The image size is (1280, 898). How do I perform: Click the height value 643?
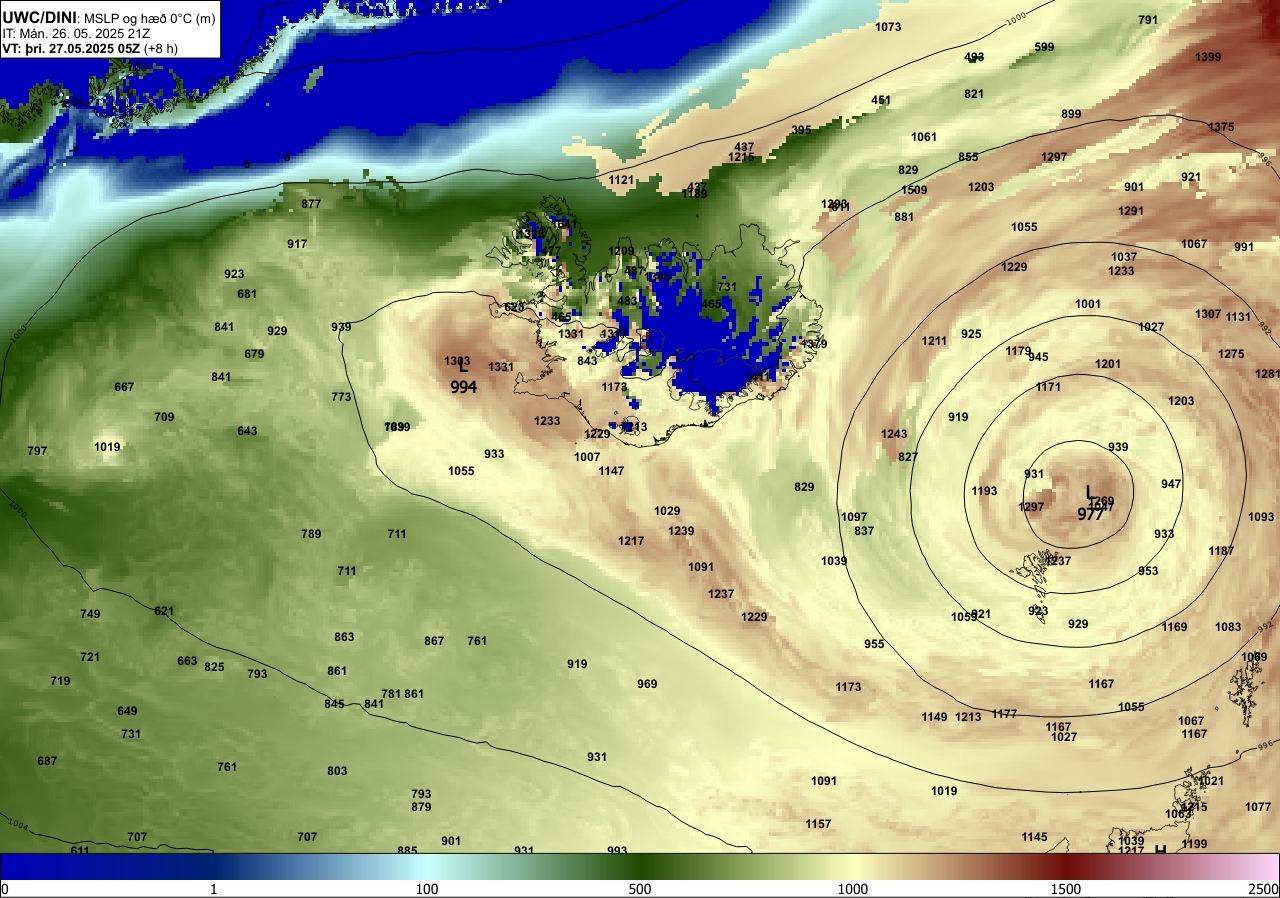pos(247,431)
